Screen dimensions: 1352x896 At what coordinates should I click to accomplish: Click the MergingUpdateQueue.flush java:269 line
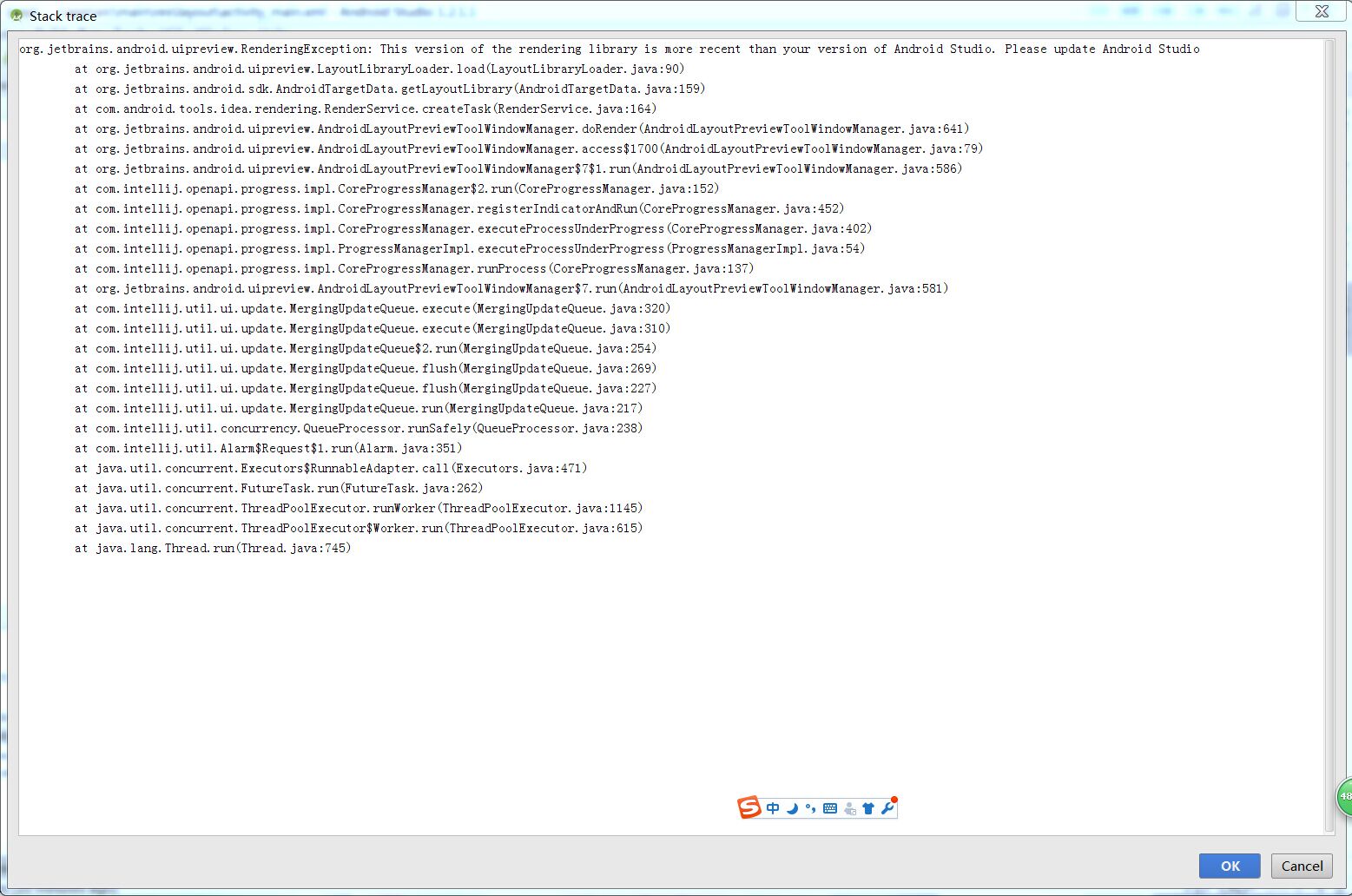[366, 368]
